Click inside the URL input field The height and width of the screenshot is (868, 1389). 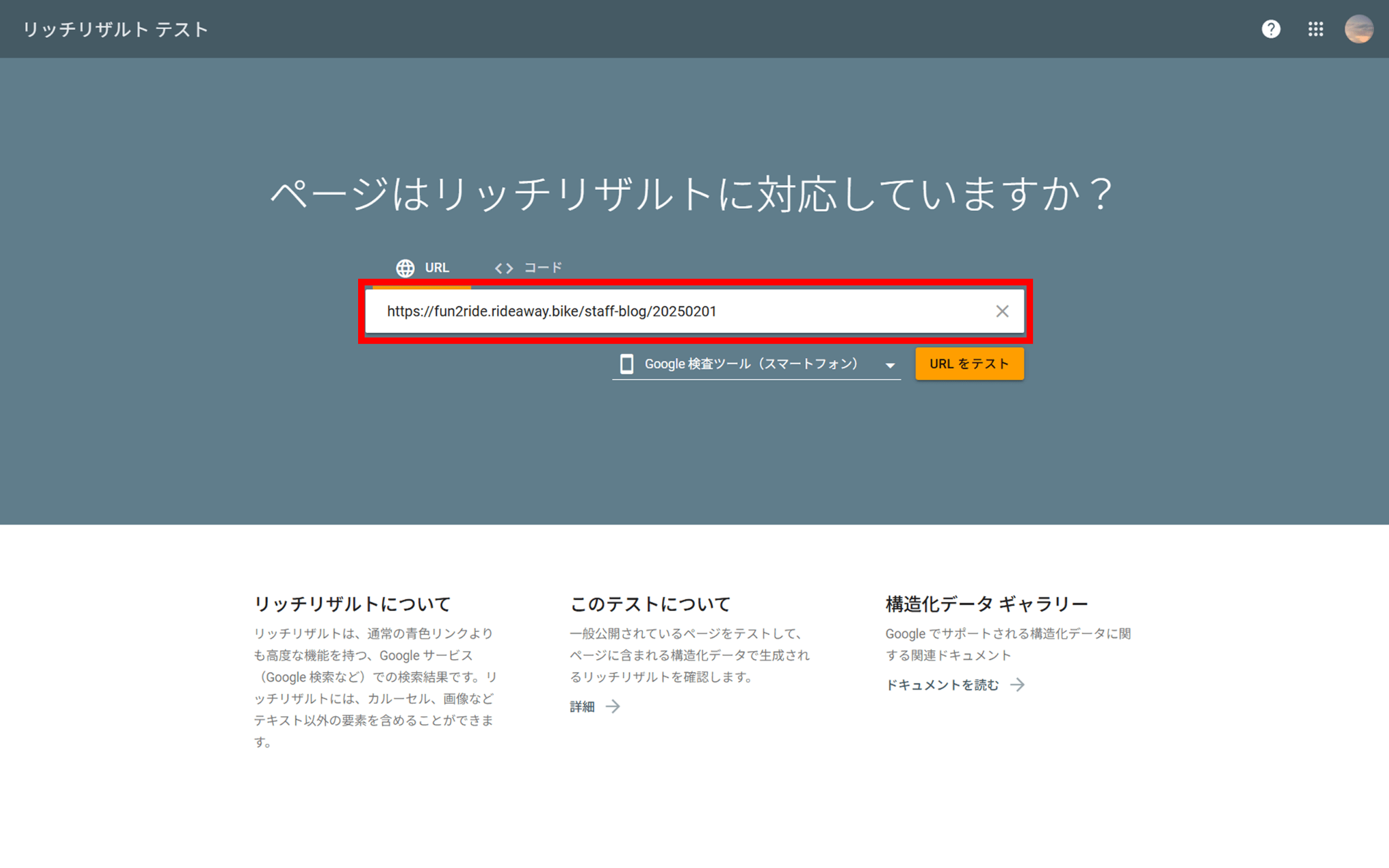pos(678,312)
